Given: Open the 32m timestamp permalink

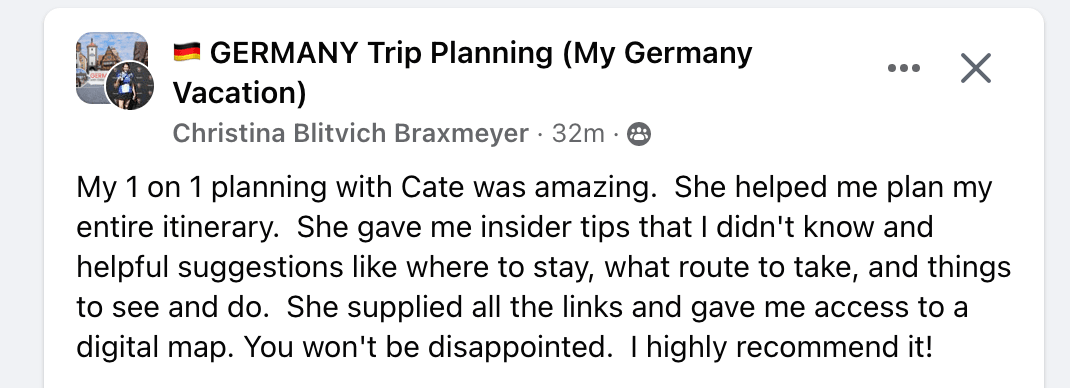Looking at the screenshot, I should (578, 134).
